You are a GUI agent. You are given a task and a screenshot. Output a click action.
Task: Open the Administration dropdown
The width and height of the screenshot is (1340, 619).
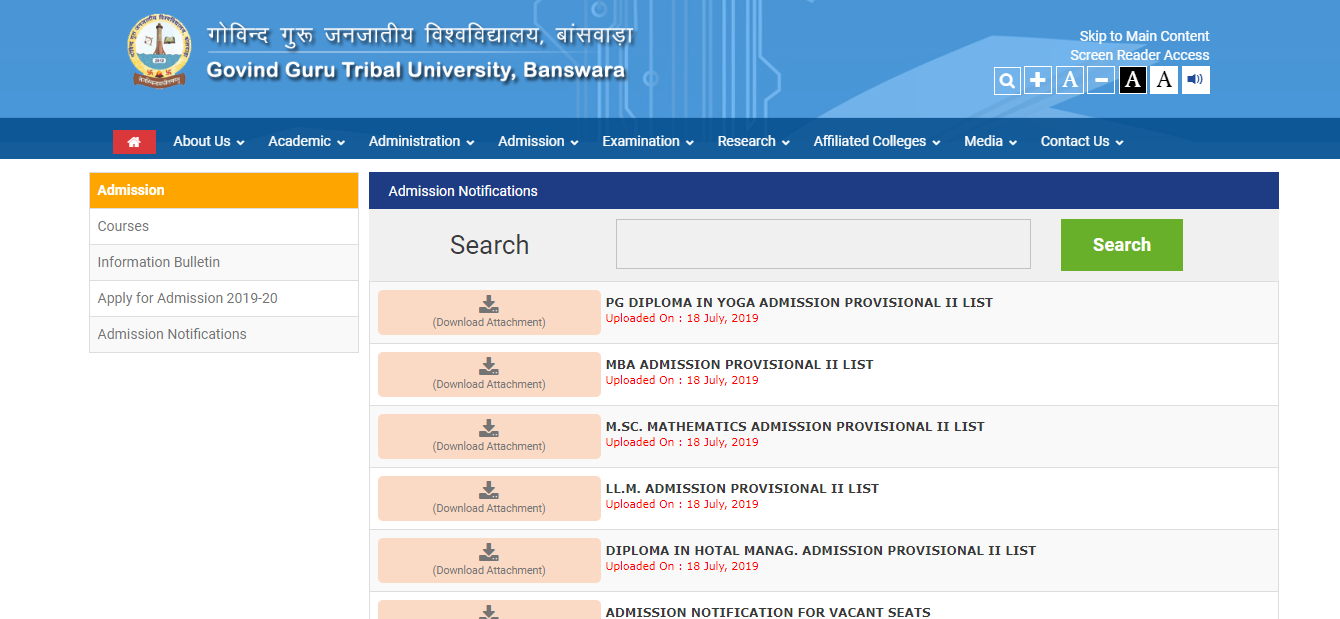pos(421,141)
